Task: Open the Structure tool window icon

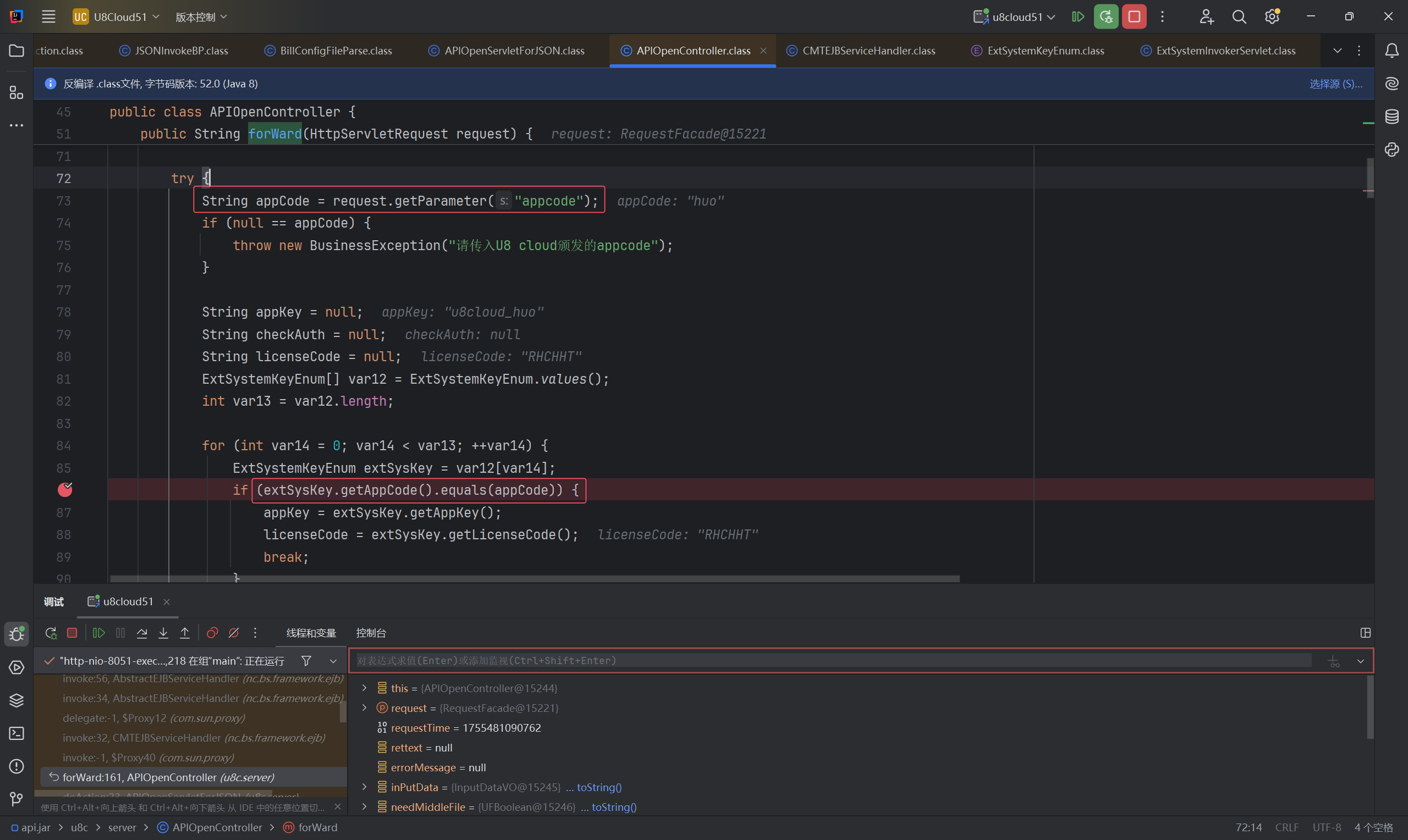Action: [16, 92]
